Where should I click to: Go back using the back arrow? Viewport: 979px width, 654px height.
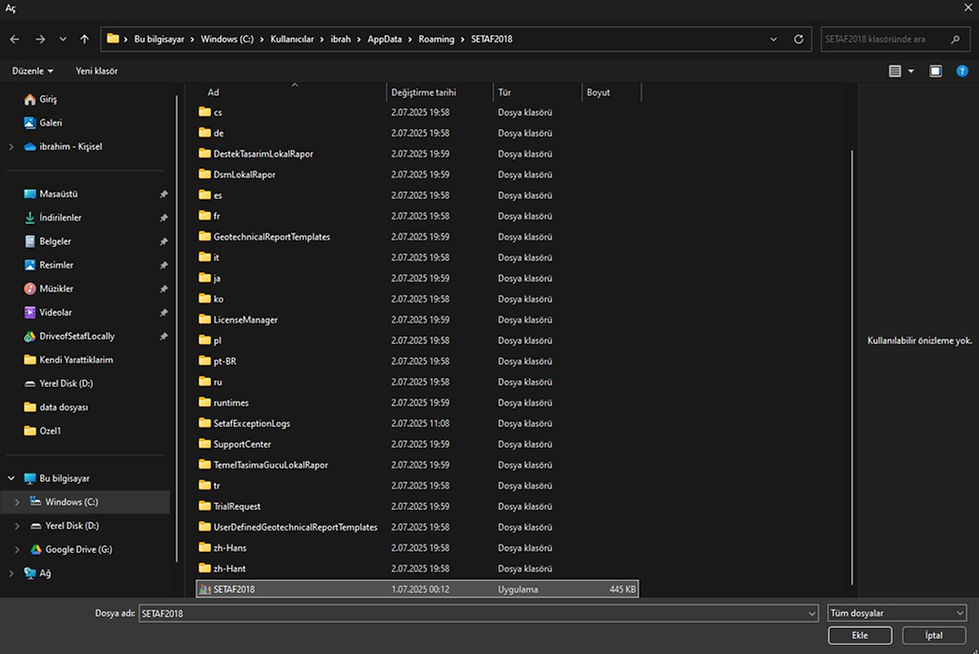14,39
